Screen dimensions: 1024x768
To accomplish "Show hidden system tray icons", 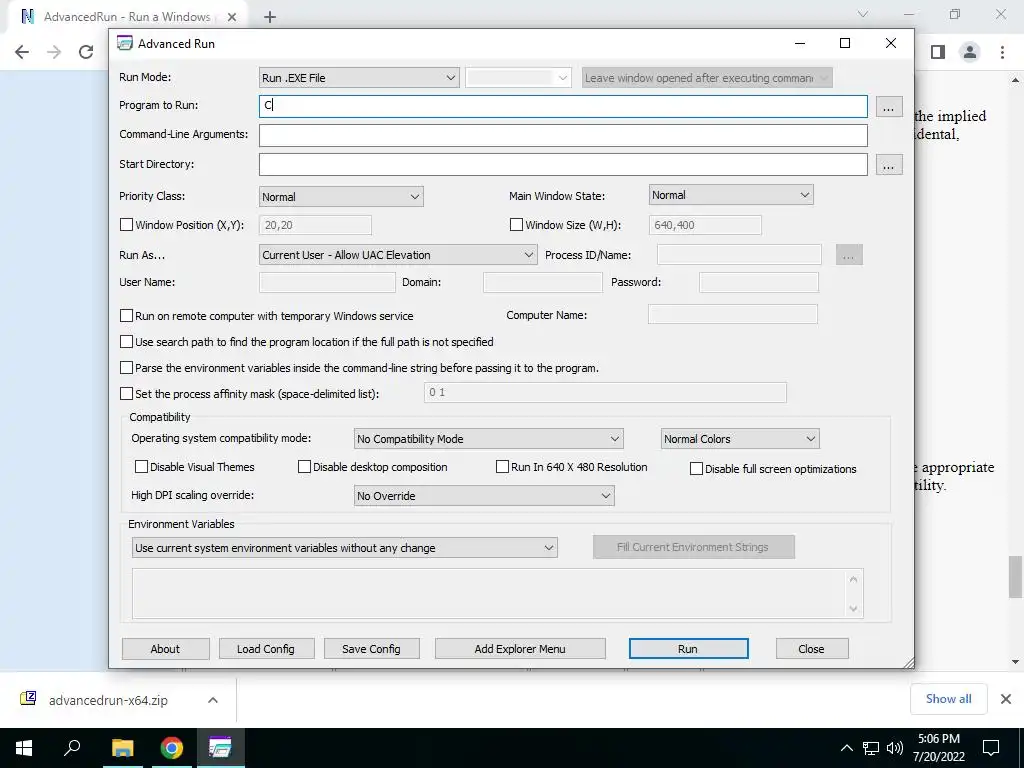I will (x=846, y=748).
